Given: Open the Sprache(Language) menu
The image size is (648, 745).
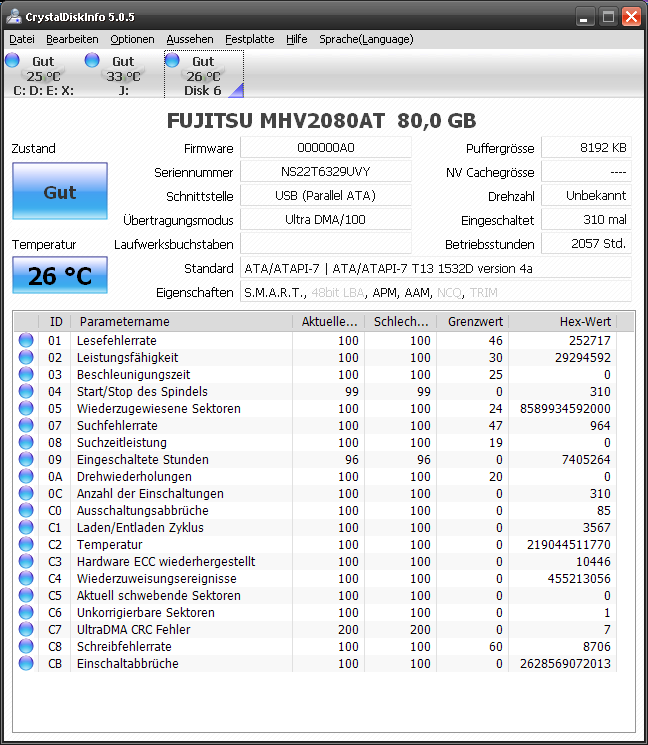Looking at the screenshot, I should tap(366, 39).
